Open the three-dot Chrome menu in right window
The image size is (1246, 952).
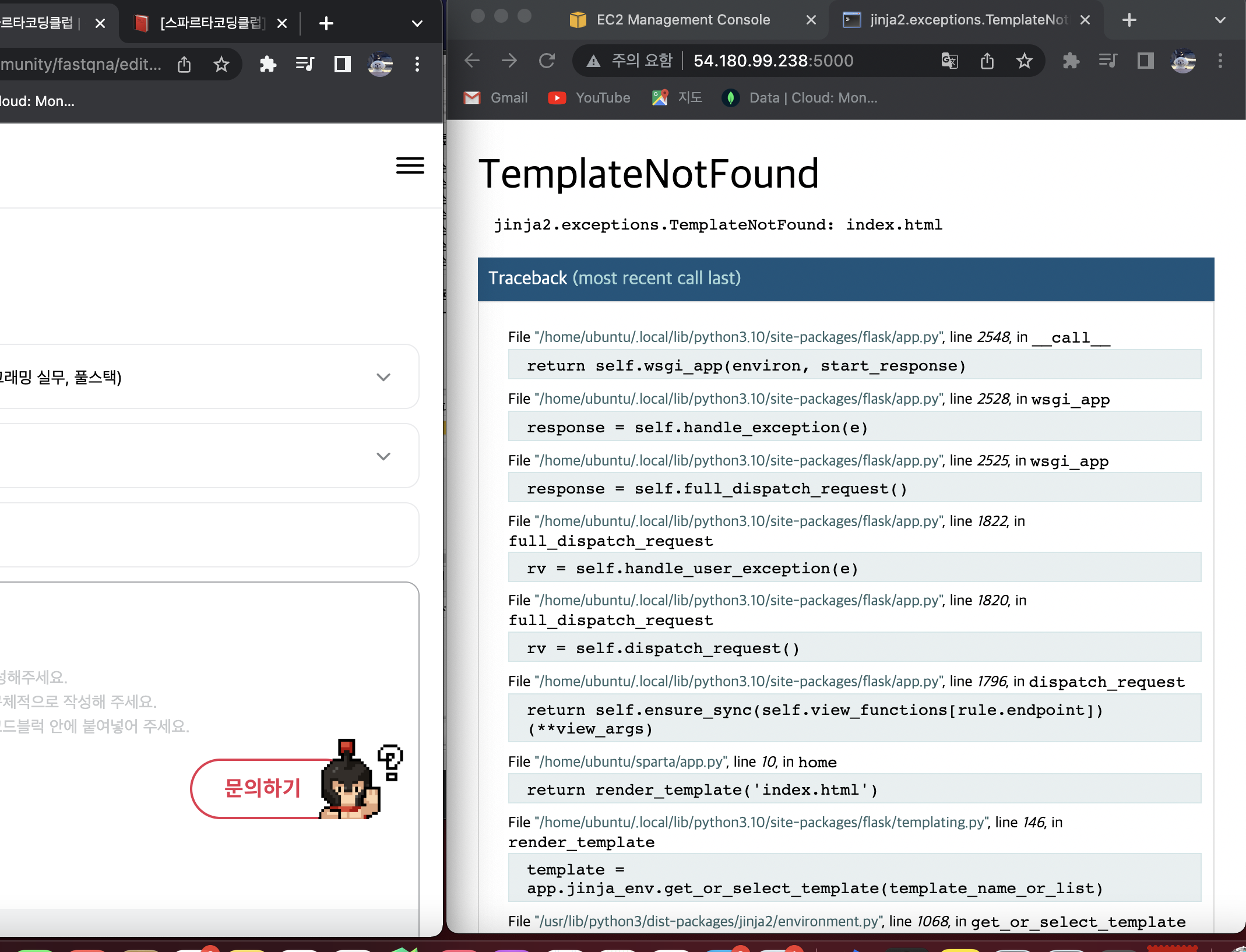(1220, 61)
